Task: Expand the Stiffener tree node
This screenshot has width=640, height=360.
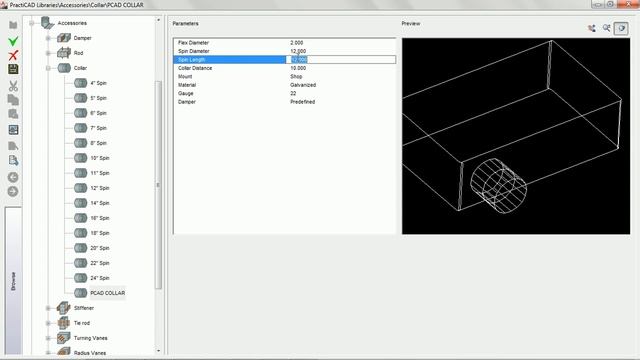Action: (x=48, y=308)
